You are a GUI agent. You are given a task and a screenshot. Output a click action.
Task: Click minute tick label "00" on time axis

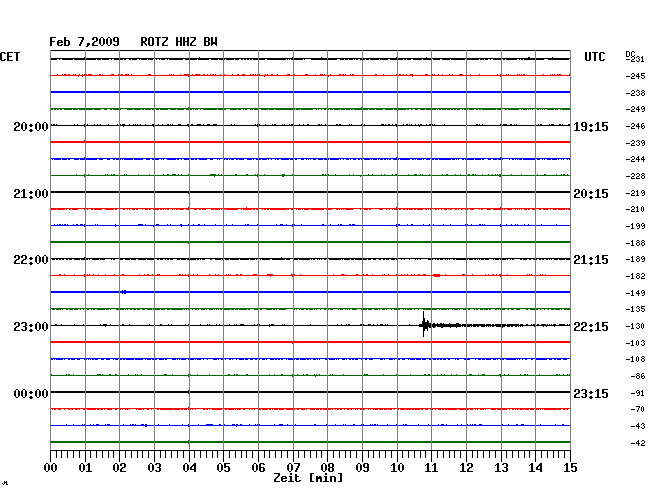point(51,468)
